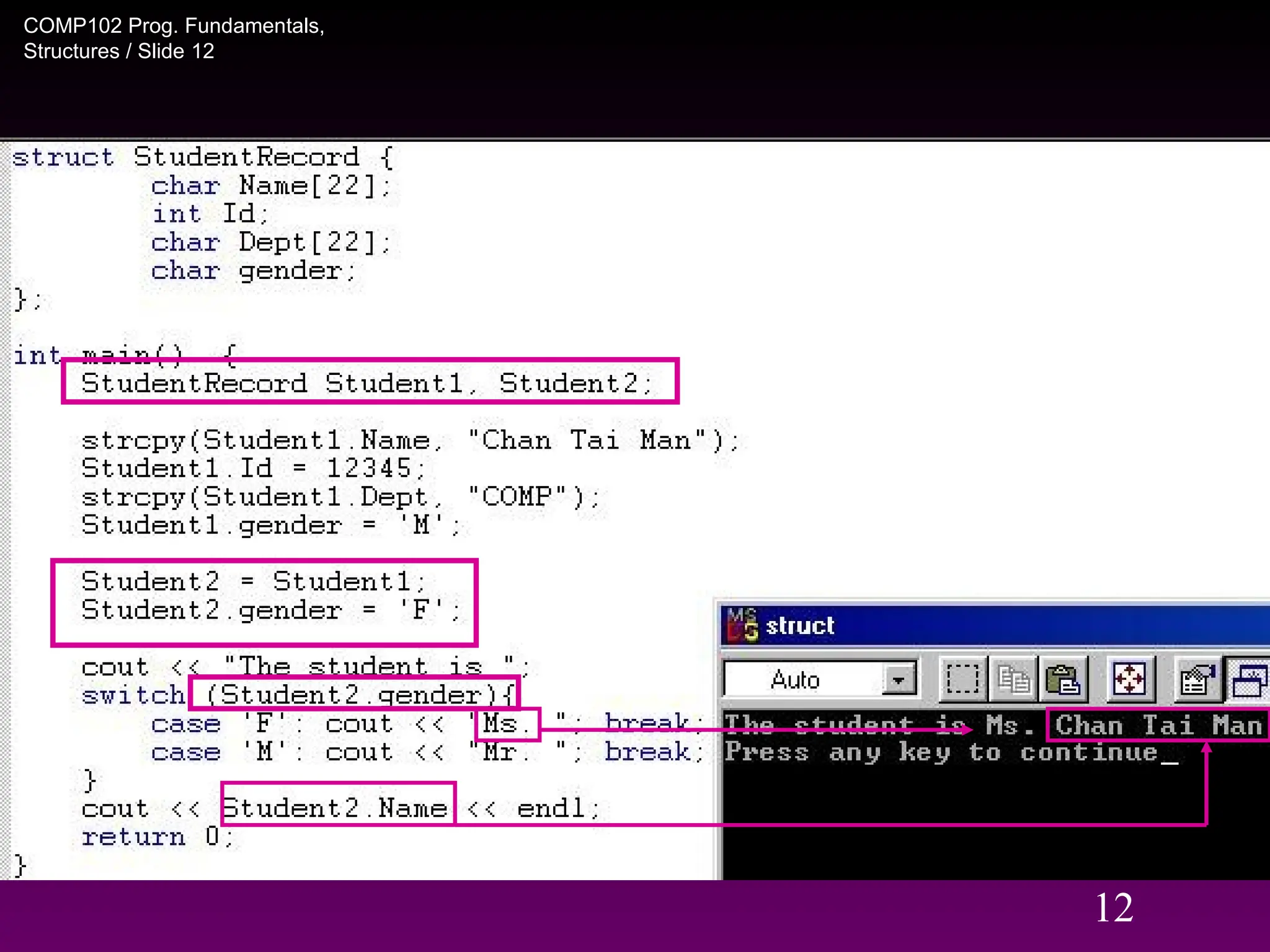1270x952 pixels.
Task: Click the struct StudentRecord definition line
Action: point(202,157)
